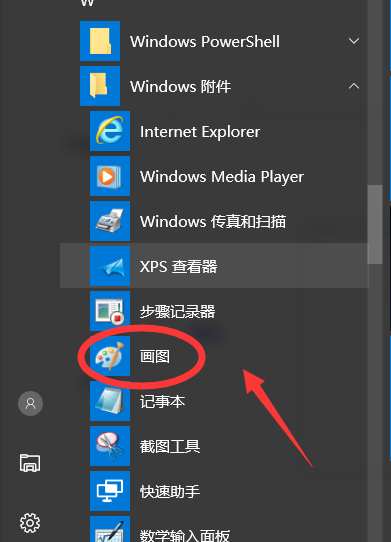Open the 快速助手 monitors icon

(x=110, y=491)
